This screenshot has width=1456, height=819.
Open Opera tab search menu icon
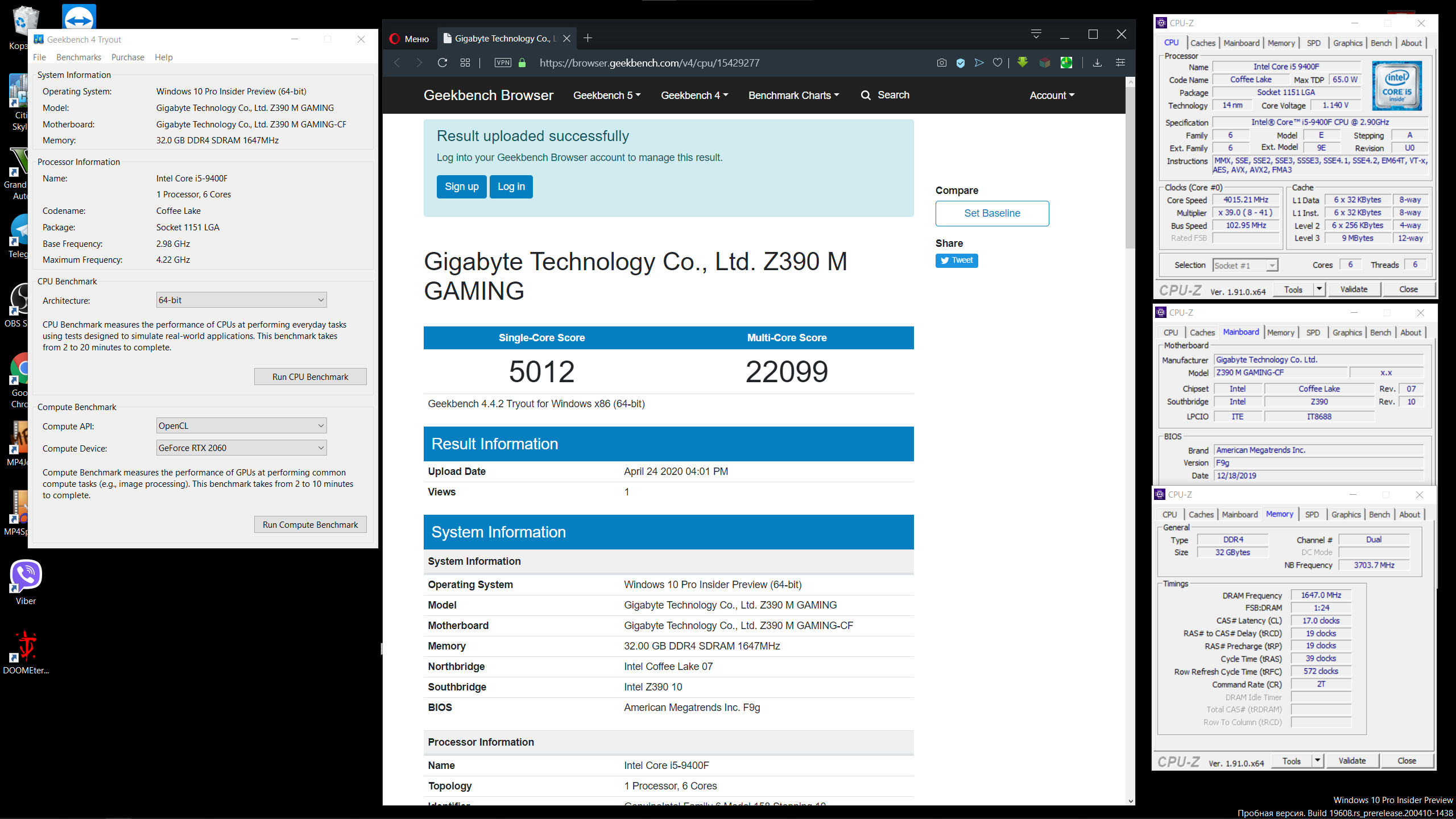click(1036, 34)
